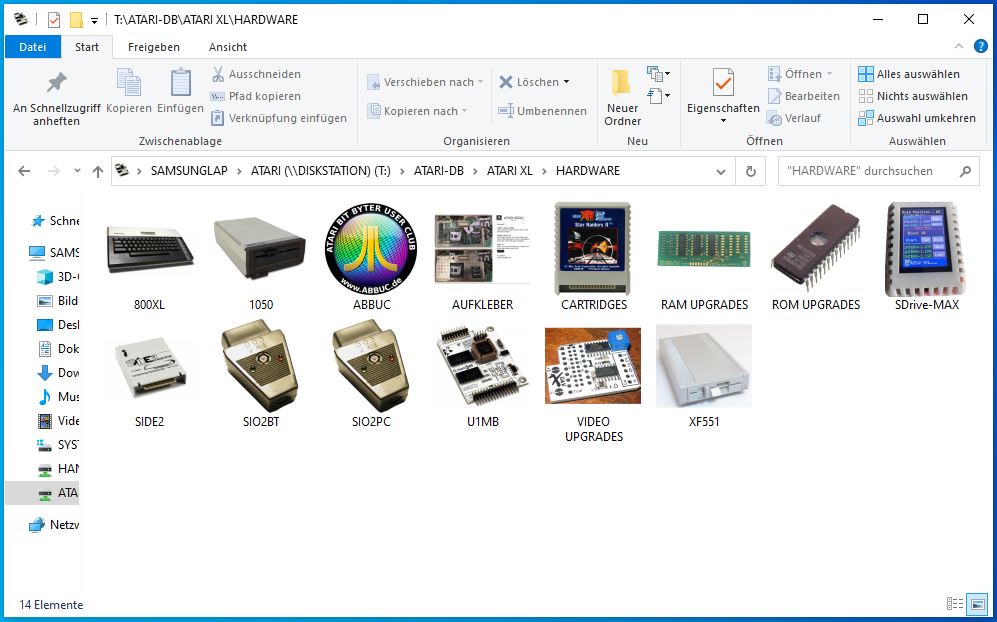Viewport: 997px width, 622px height.
Task: Click the "HARDWARE" durchsuchen search field
Action: click(x=878, y=171)
